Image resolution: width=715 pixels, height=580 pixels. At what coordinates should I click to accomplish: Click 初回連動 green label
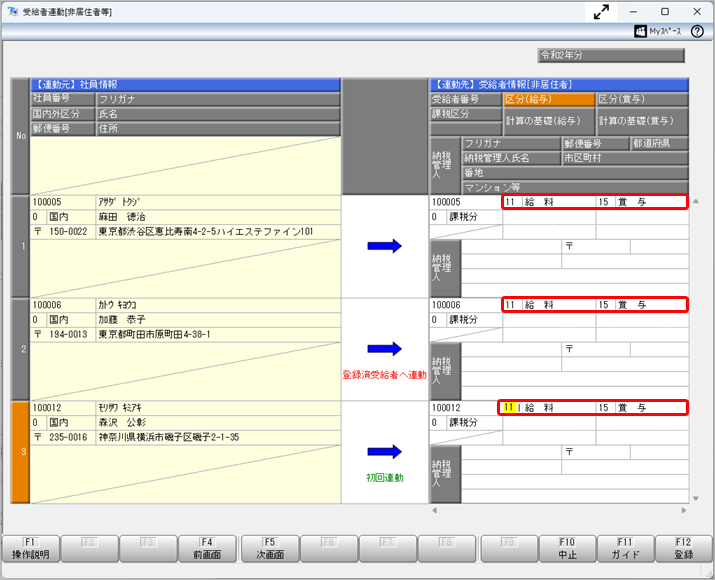tap(384, 478)
